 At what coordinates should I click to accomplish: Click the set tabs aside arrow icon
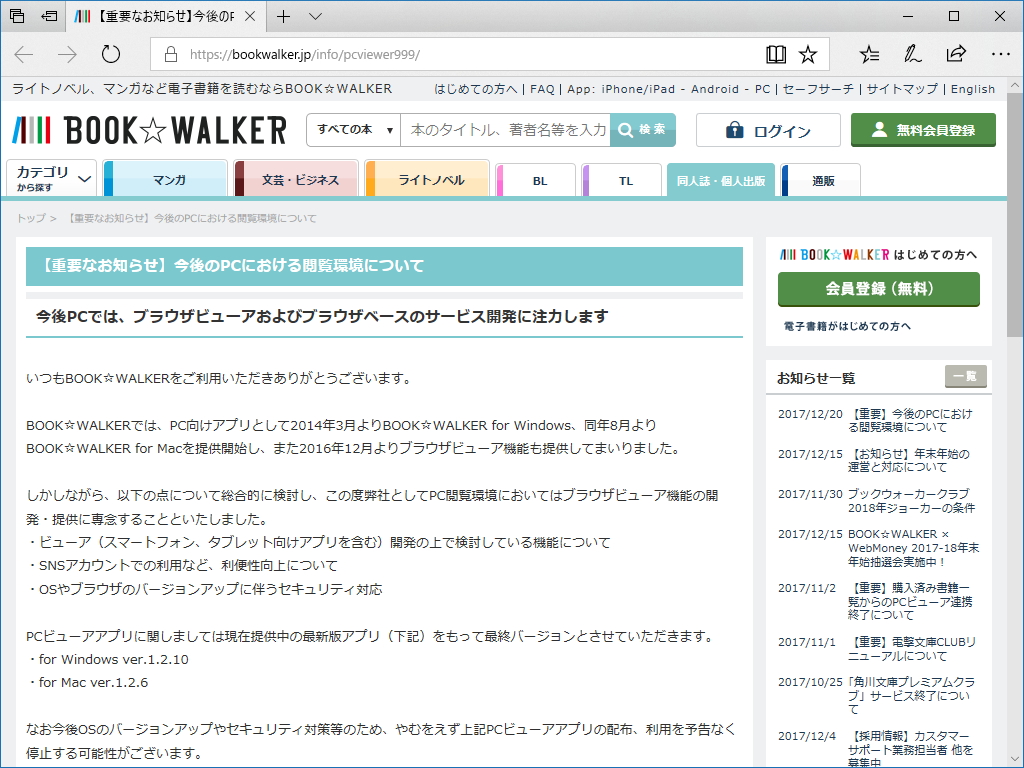pyautogui.click(x=50, y=16)
